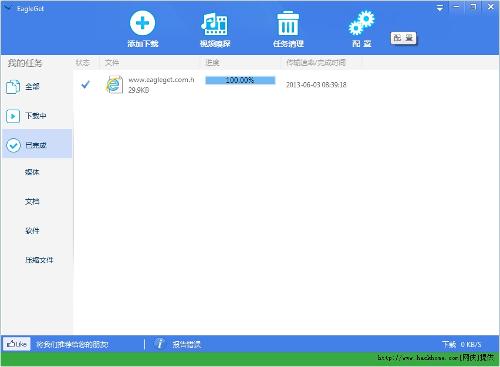Image resolution: width=500 pixels, height=367 pixels.
Task: Click the My Tasks (我的任务) sidebar header
Action: coord(25,63)
